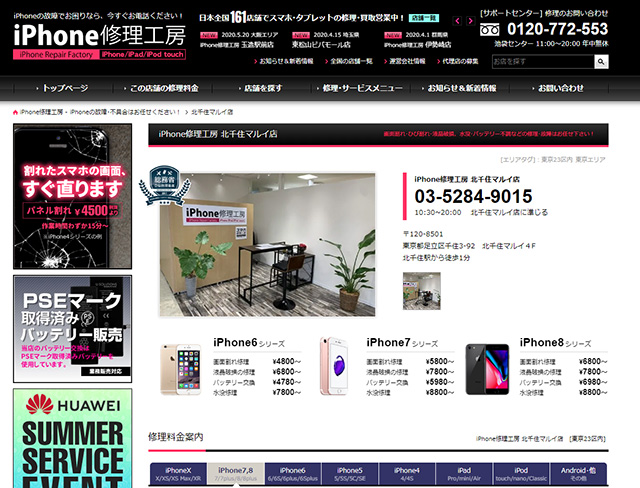Click the previous news arrow in header
Viewport: 640px width, 488px height.
point(458,20)
